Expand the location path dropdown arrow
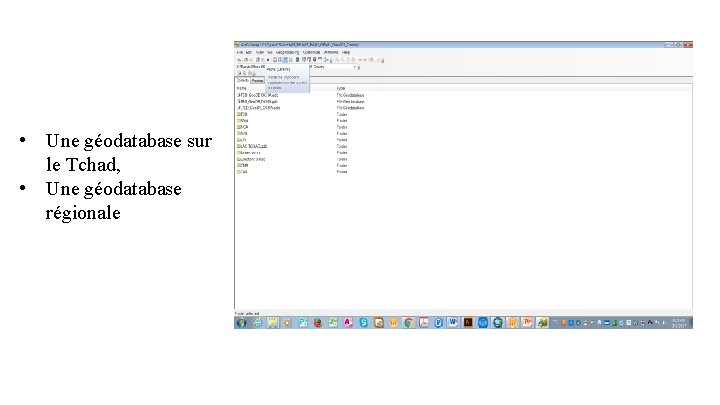 [354, 67]
